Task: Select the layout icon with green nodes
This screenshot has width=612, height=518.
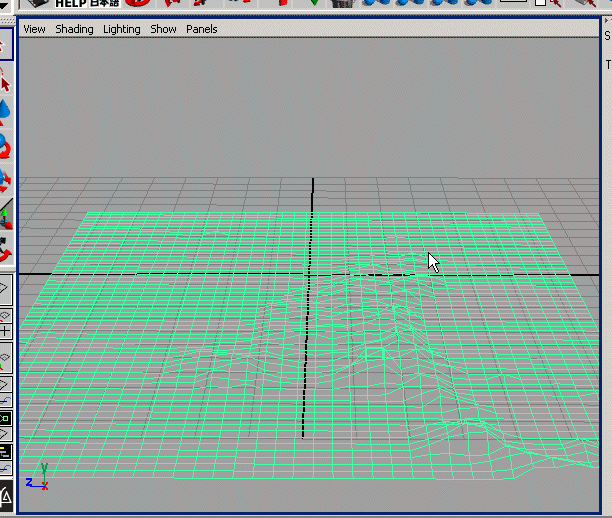Action: coord(5,417)
